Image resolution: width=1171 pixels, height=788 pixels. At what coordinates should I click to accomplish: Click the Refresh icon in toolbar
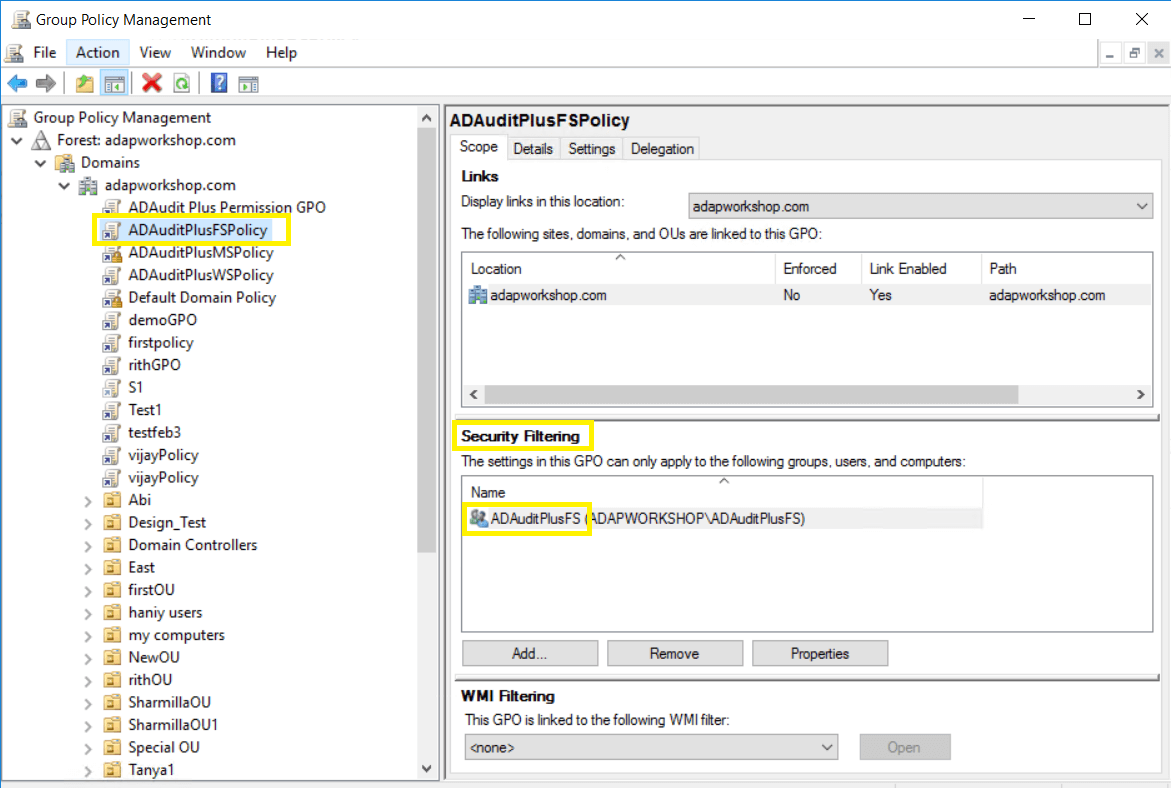click(x=182, y=83)
